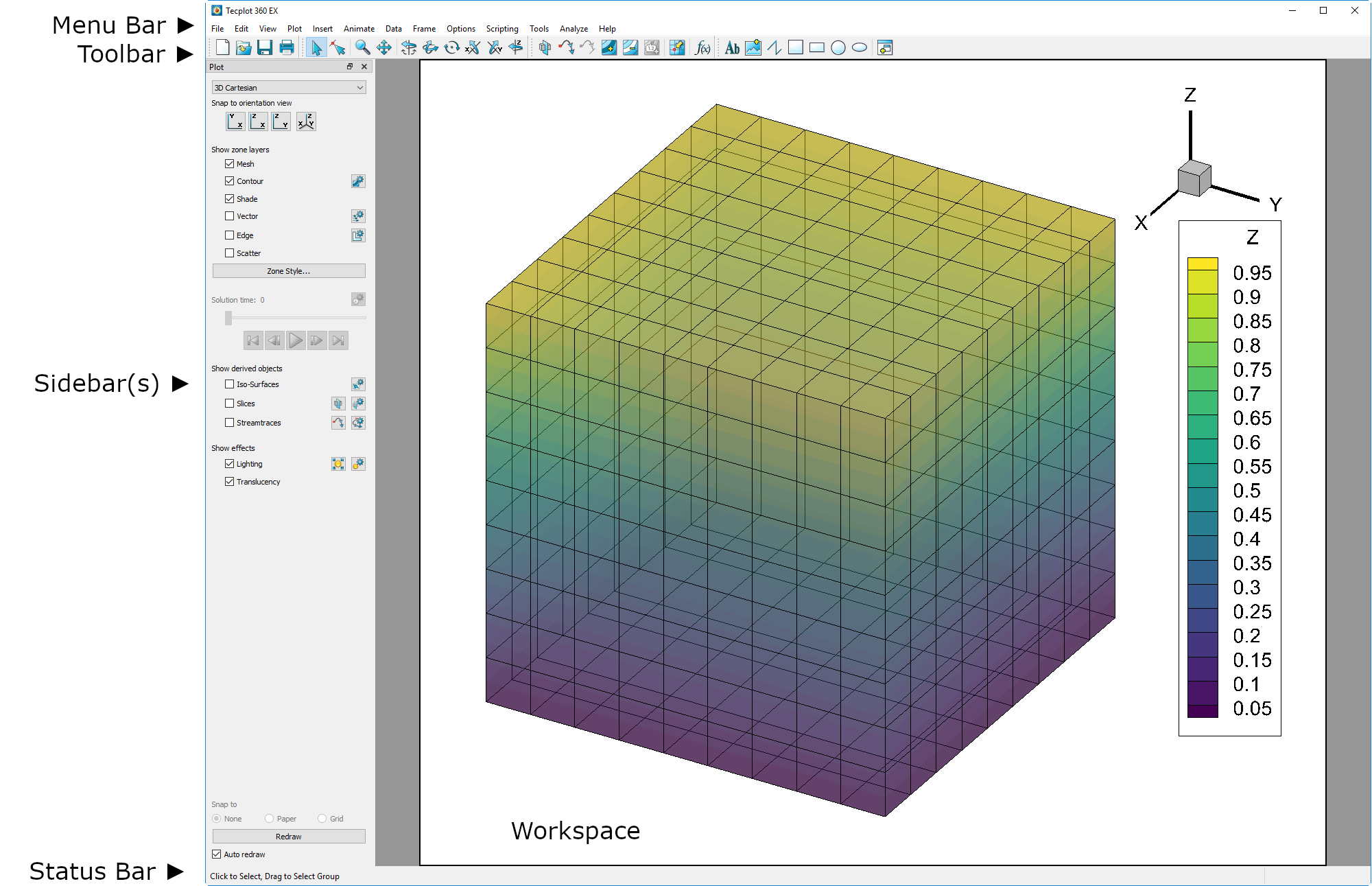
Task: Enable the Scatter zone layer
Action: coord(230,253)
